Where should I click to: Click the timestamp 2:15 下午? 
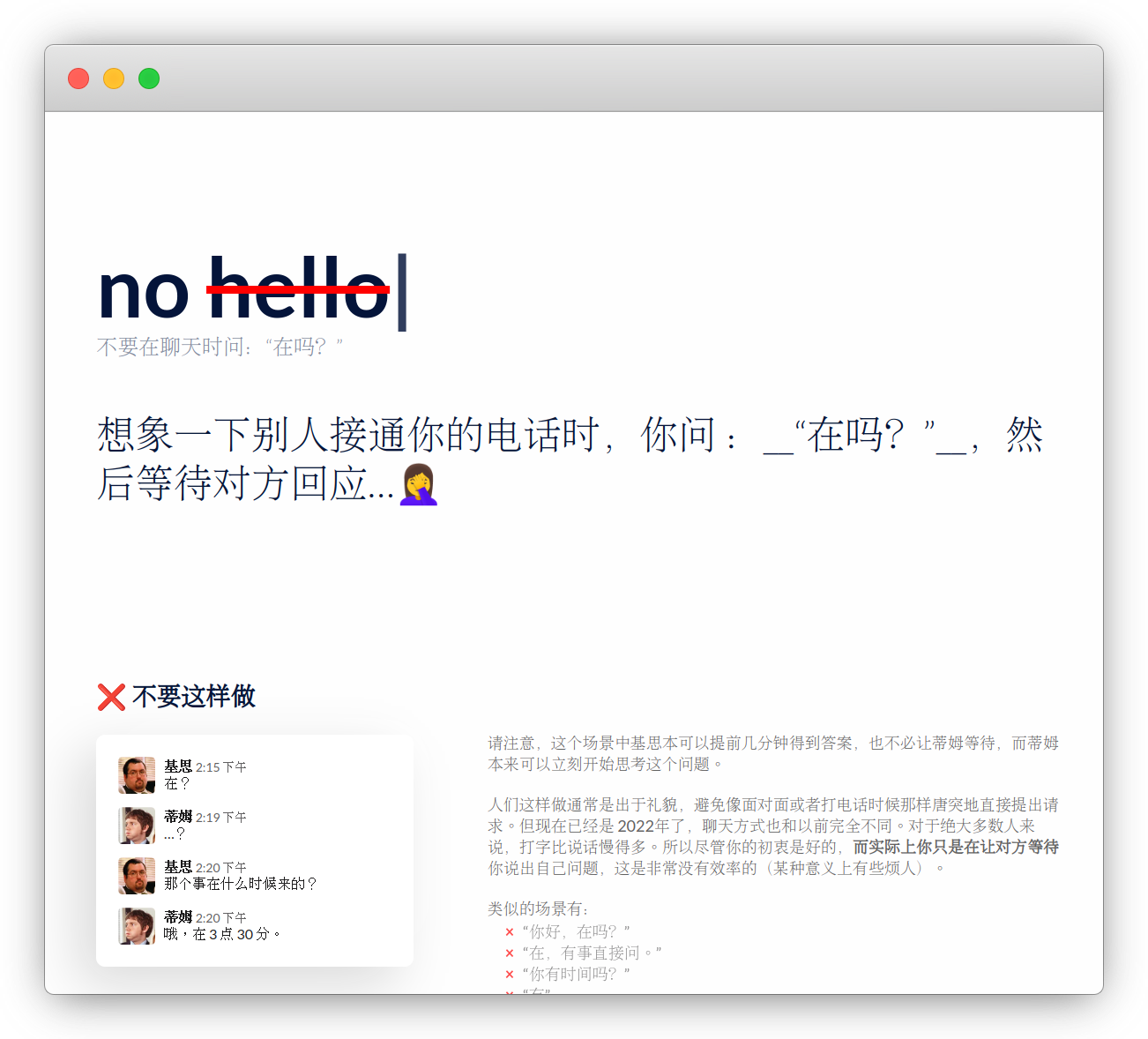(221, 767)
